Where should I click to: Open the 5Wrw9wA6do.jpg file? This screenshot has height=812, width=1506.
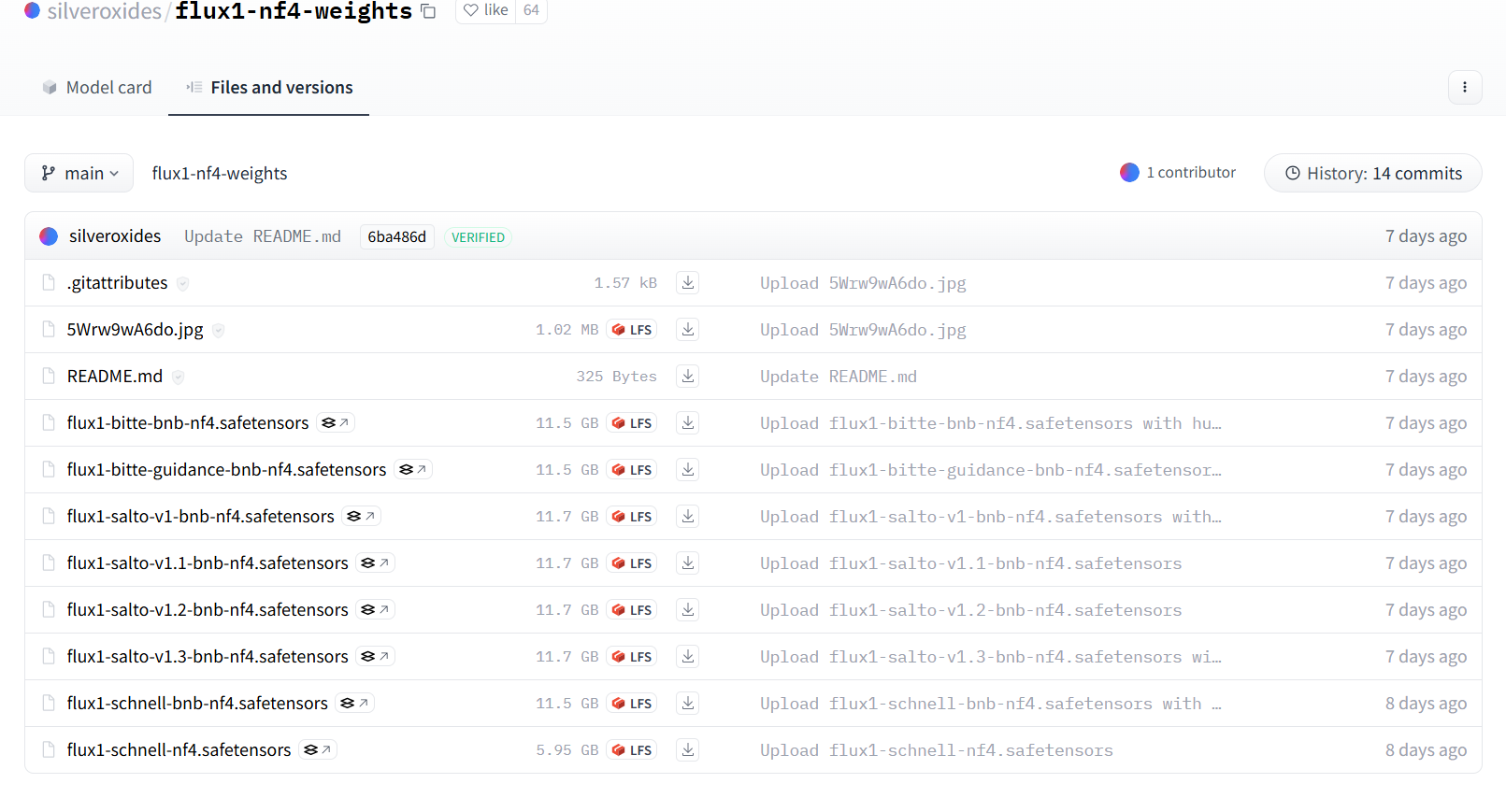click(x=135, y=330)
